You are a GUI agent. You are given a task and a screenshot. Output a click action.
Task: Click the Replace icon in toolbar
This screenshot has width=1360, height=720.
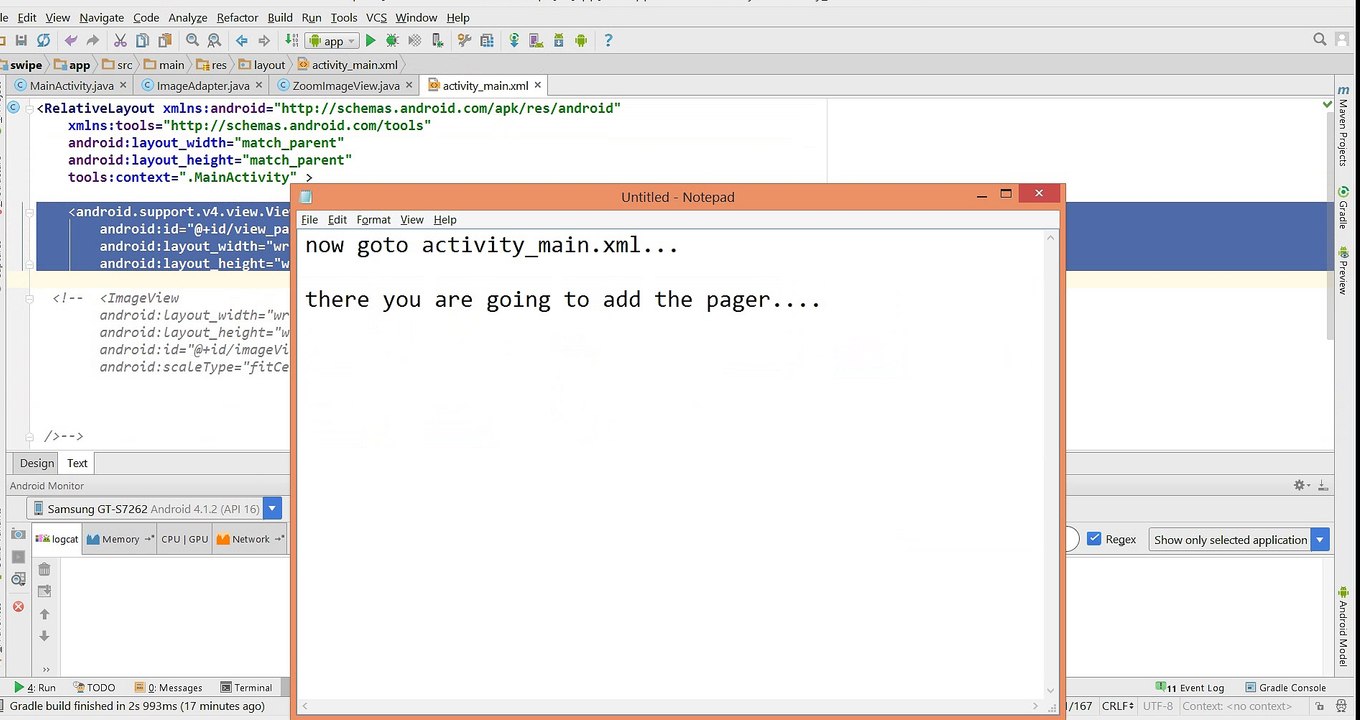(x=214, y=41)
